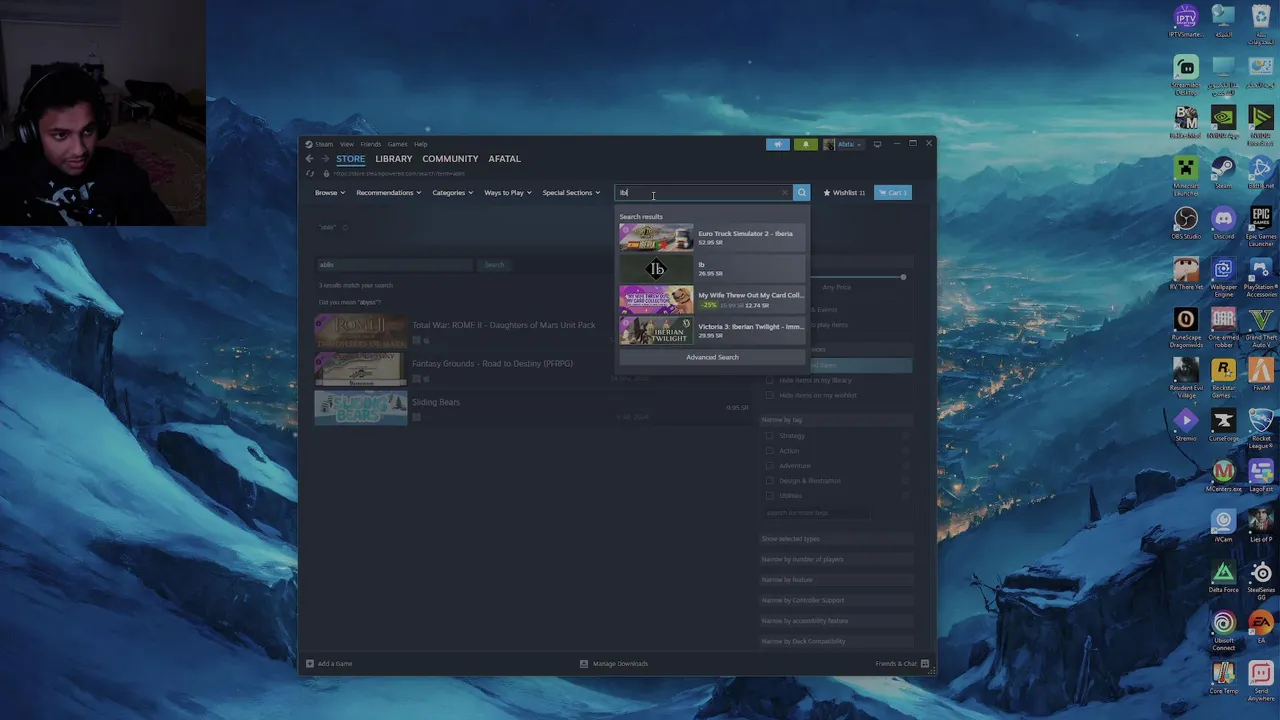Expand the Ways to Play dropdown

(x=508, y=193)
